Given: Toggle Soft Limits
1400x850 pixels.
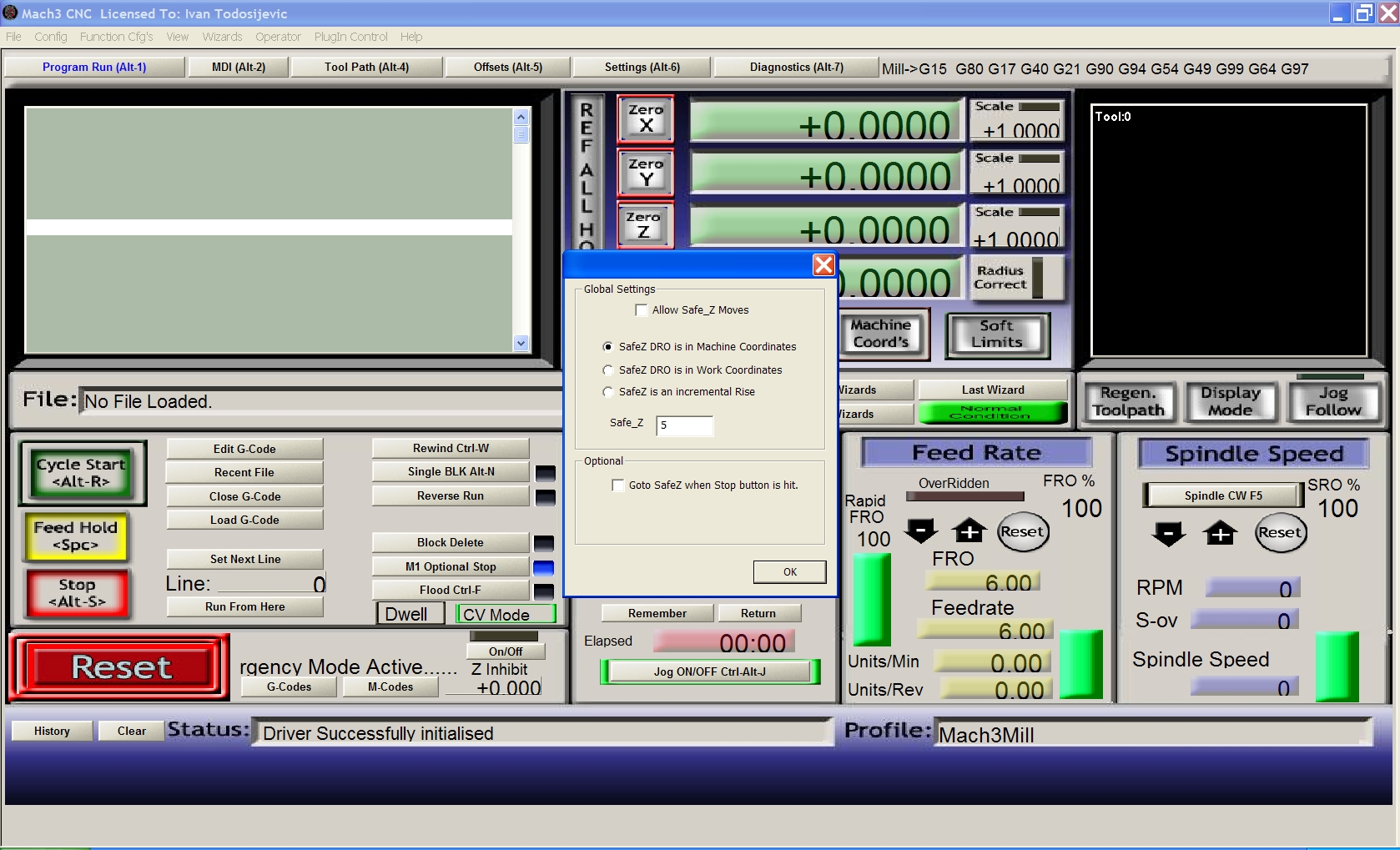Looking at the screenshot, I should pos(998,334).
